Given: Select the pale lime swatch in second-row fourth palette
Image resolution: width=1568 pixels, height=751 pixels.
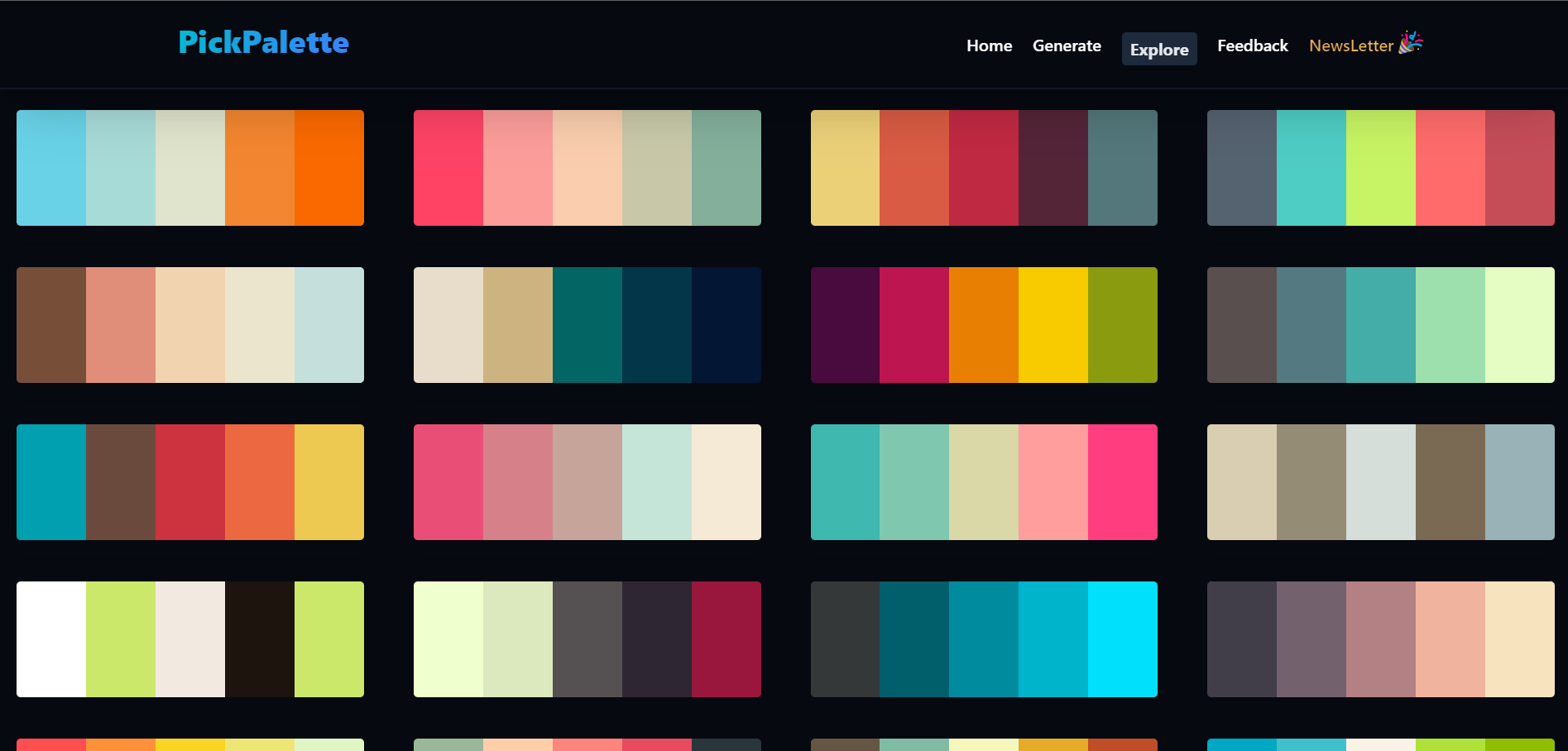Looking at the screenshot, I should [x=1520, y=325].
